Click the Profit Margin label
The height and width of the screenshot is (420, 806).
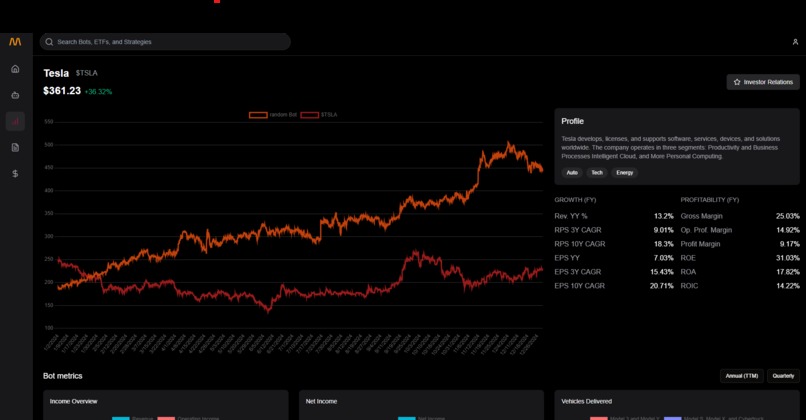click(x=701, y=244)
